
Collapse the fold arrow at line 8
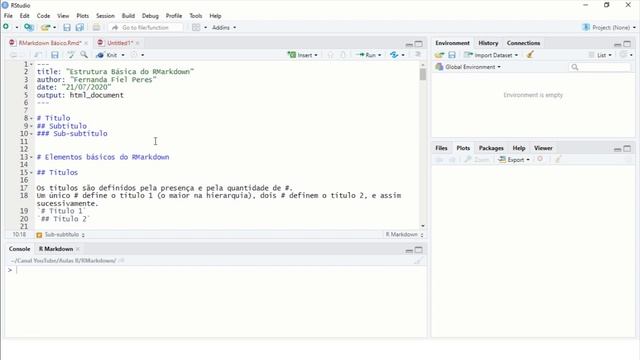[31, 118]
